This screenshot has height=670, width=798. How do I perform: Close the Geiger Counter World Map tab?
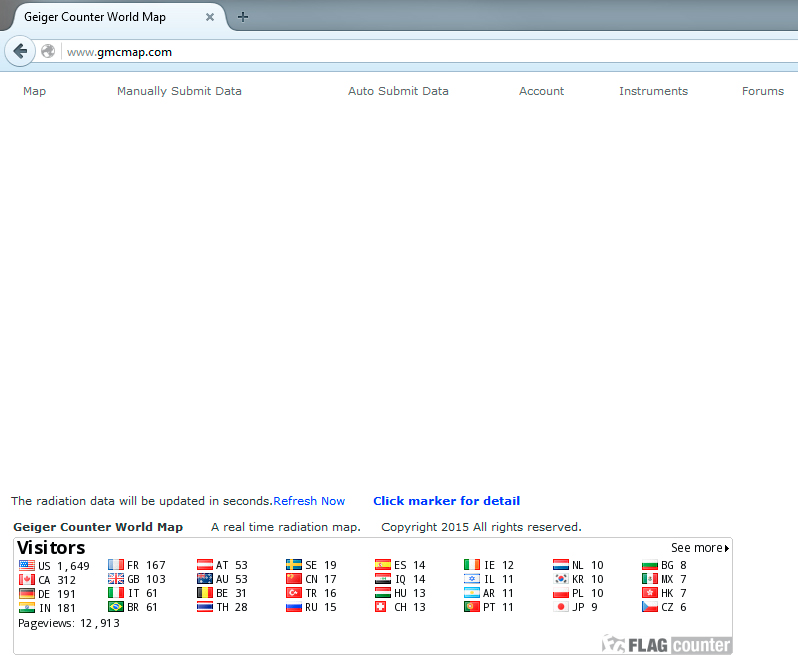210,17
